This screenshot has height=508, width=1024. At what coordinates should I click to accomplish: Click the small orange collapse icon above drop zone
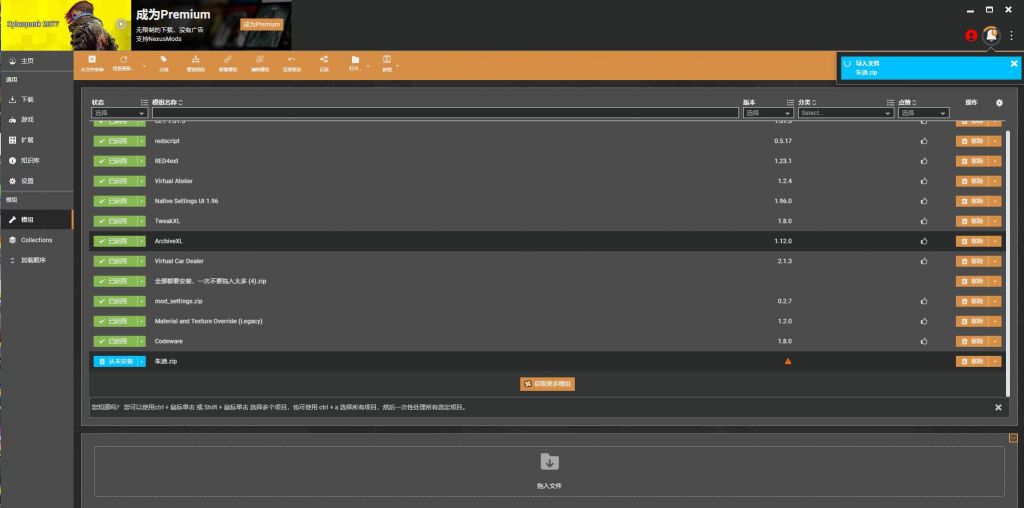pyautogui.click(x=1013, y=437)
